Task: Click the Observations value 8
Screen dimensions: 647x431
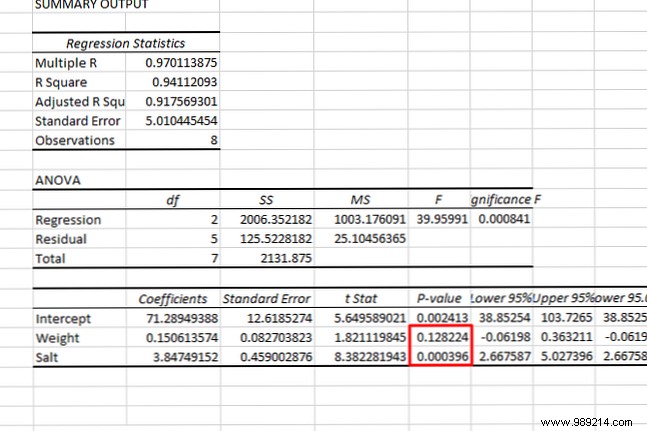Action: click(x=214, y=140)
